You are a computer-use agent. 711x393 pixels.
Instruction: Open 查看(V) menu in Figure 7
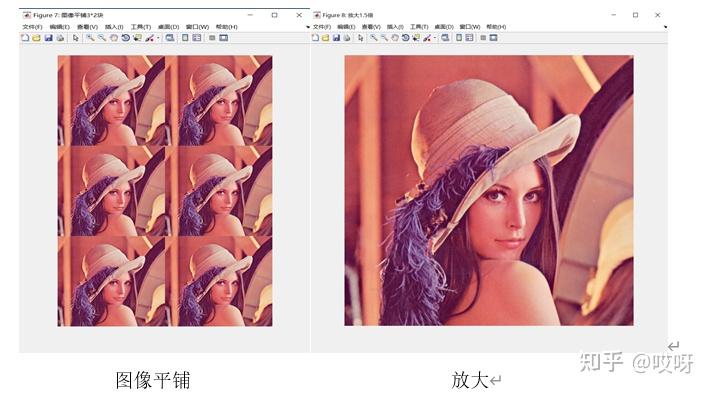88,27
